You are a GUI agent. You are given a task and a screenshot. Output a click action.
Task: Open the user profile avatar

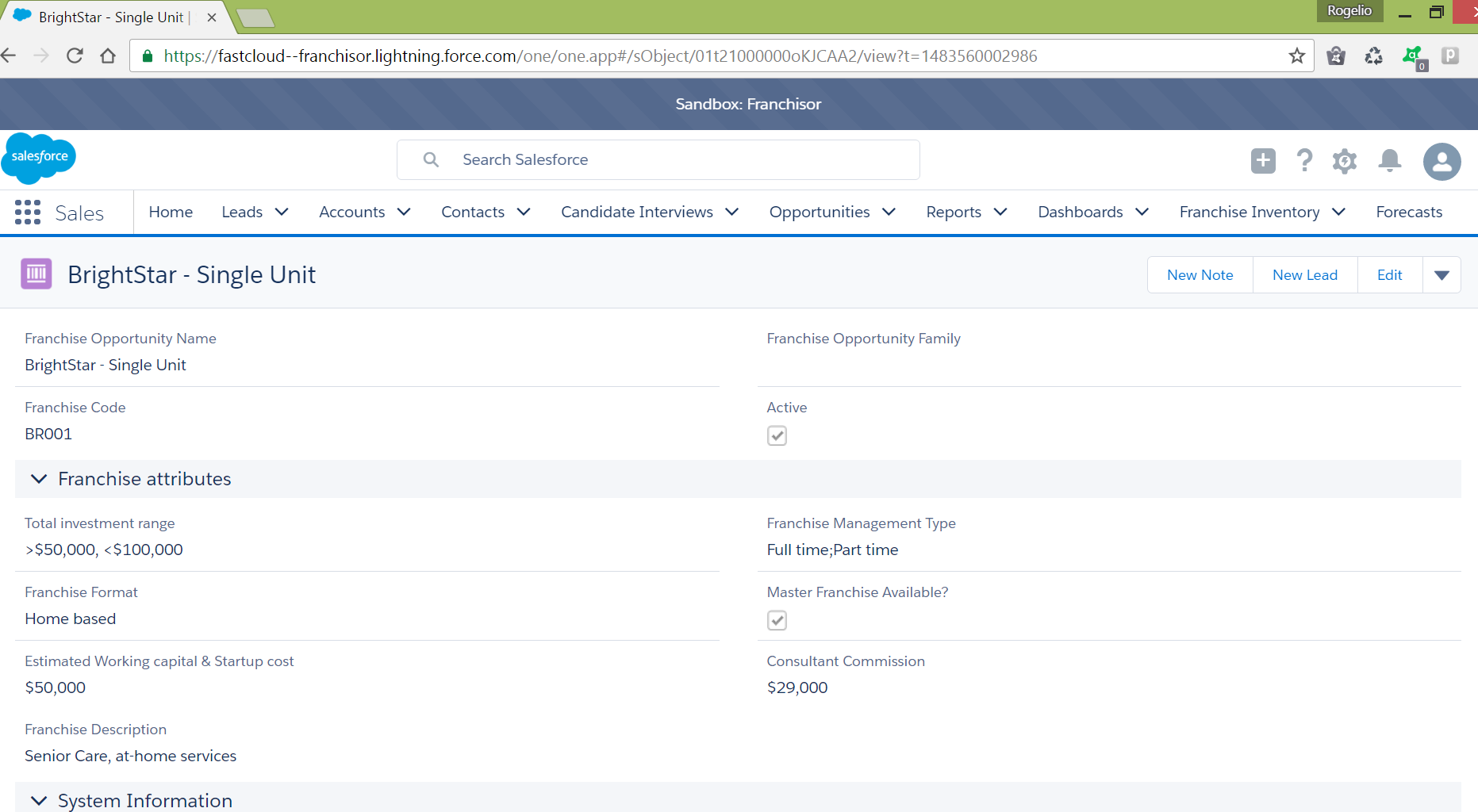[1442, 162]
